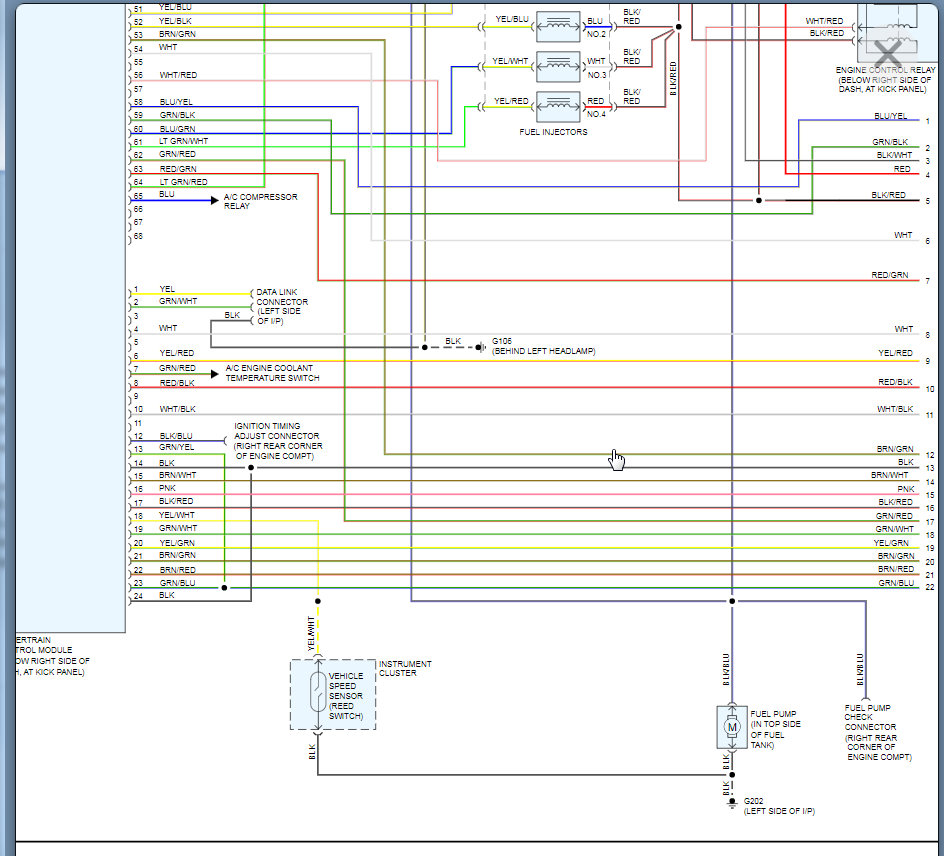Click the 'A/C COMPRESSOR RELAY' label
This screenshot has height=856, width=944.
pyautogui.click(x=260, y=201)
